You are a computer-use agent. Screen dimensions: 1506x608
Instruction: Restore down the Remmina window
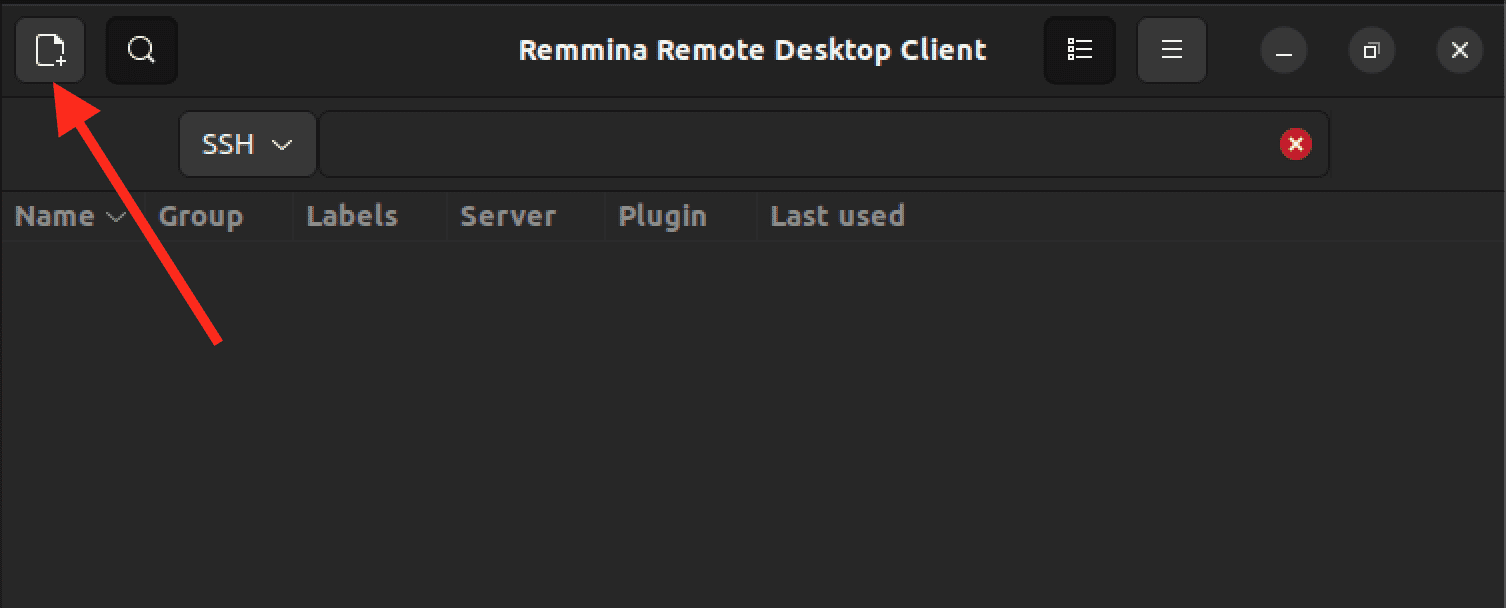tap(1371, 50)
